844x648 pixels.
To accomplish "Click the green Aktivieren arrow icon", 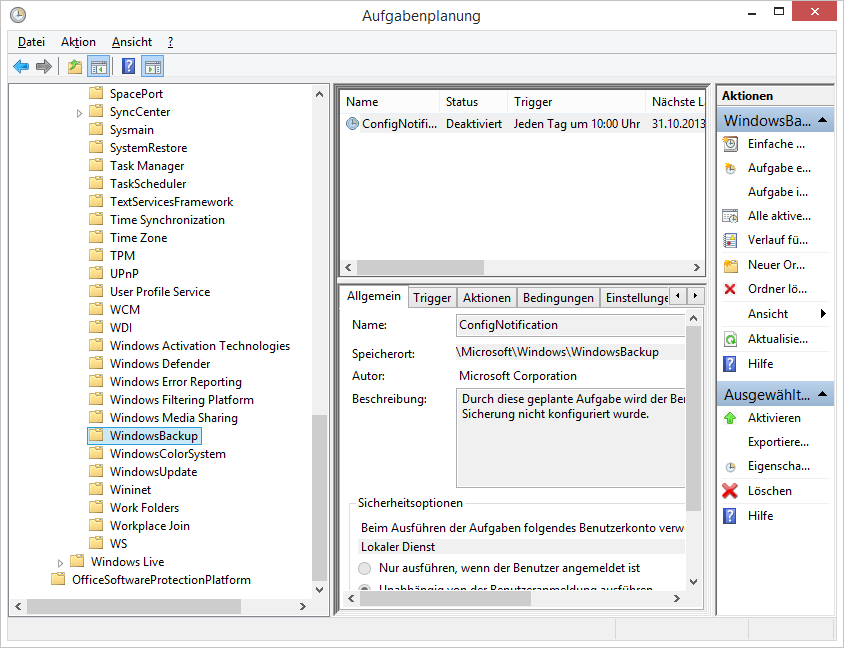I will 730,418.
